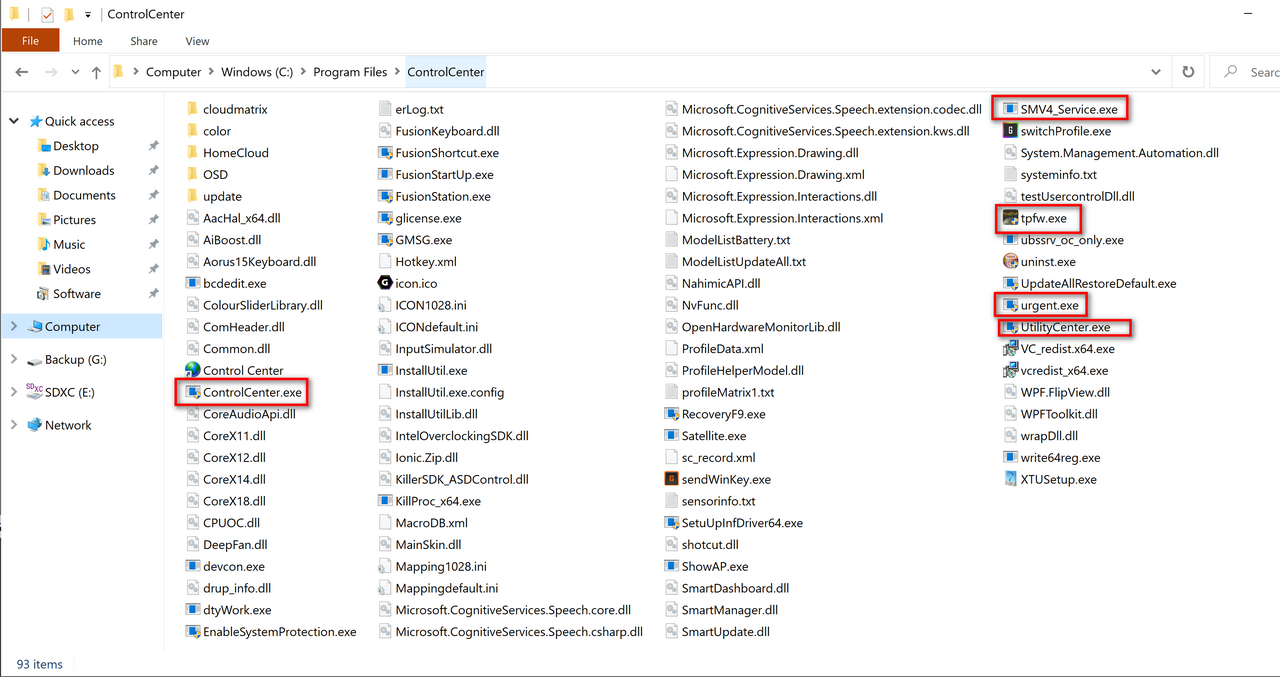Screen dimensions: 1280x677
Task: Open Desktop in Quick access
Action: [75, 146]
